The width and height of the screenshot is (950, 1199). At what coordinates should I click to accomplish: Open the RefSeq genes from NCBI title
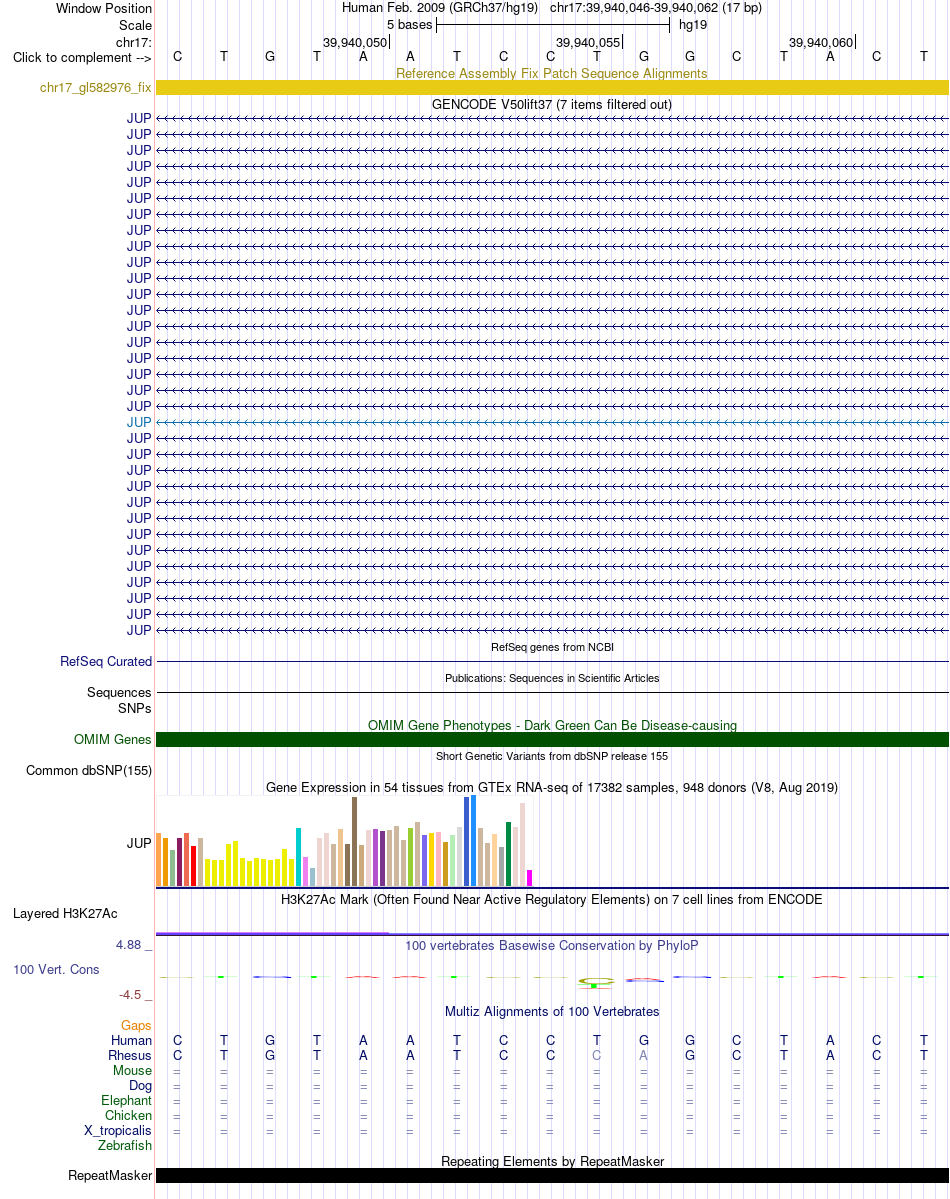pos(552,647)
